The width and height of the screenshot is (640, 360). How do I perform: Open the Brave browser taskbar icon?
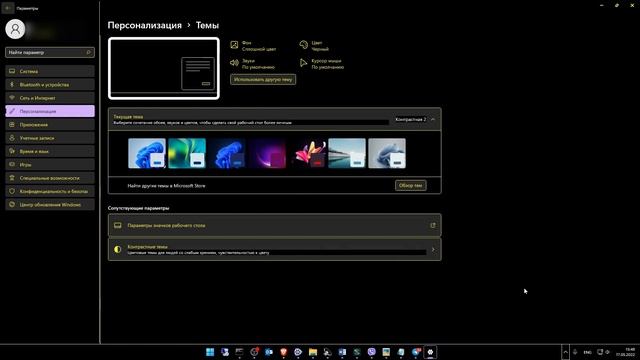coord(283,352)
